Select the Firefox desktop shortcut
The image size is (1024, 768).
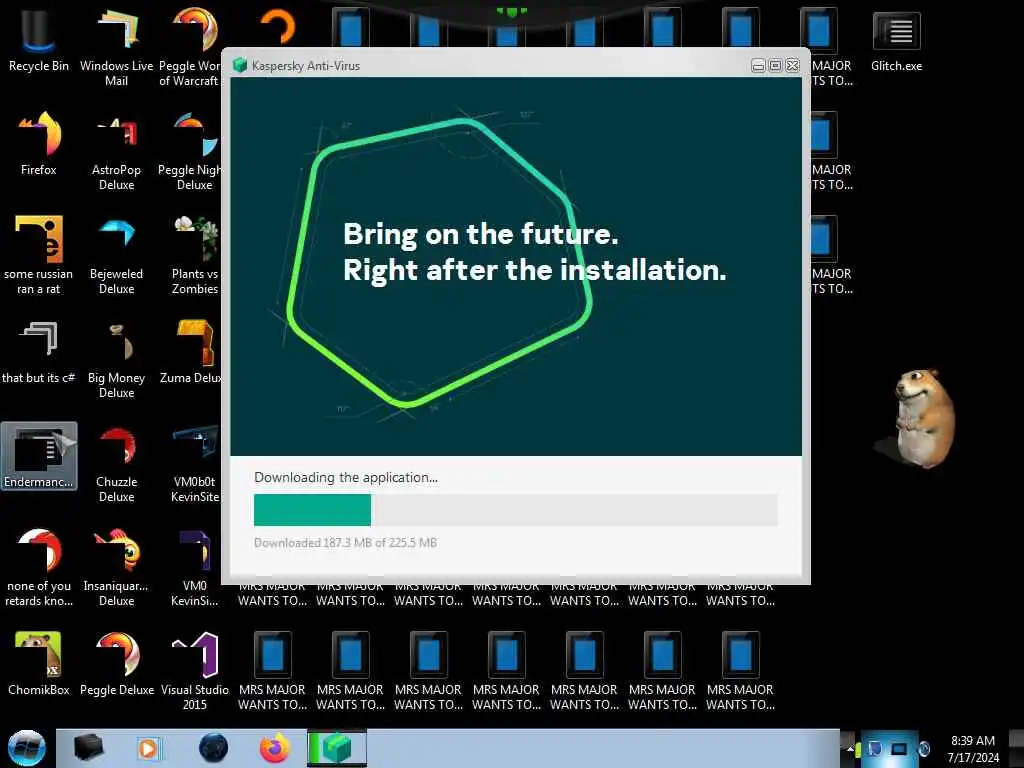click(39, 144)
